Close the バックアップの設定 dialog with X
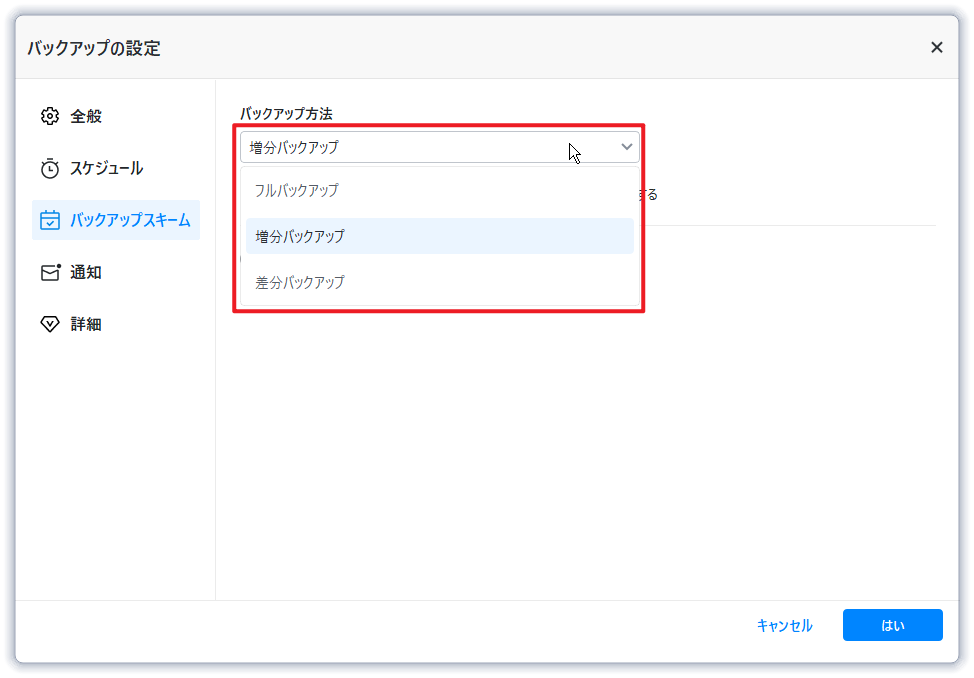Viewport: 974px width, 678px height. [936, 47]
